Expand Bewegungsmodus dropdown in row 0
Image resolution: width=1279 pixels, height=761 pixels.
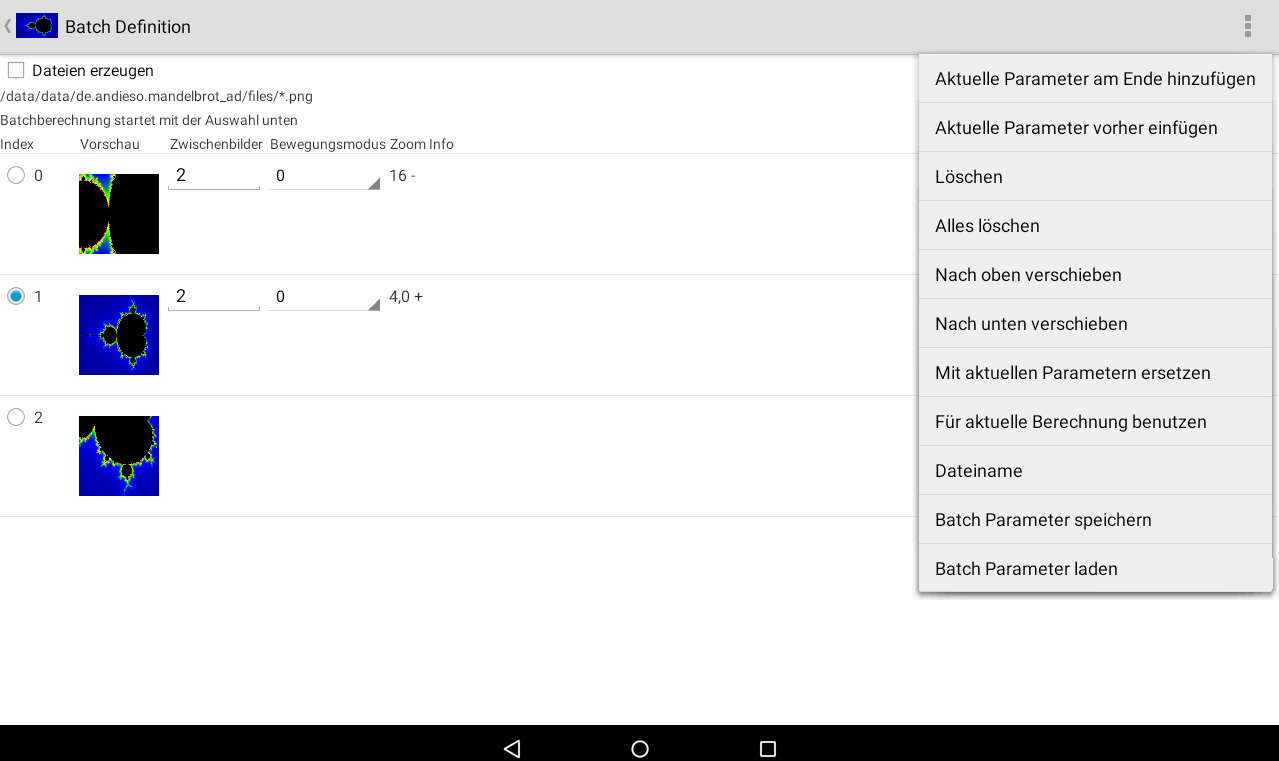click(323, 176)
